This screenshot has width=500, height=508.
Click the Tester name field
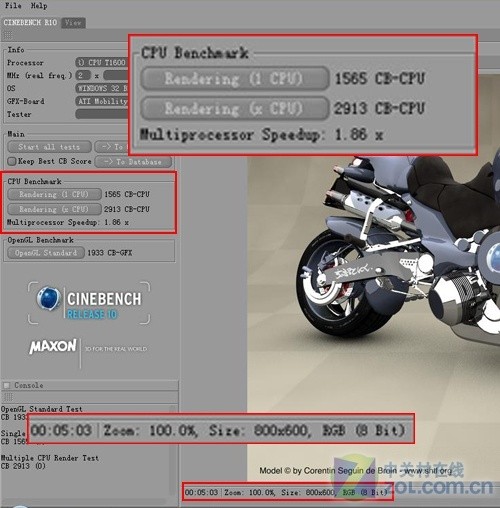click(x=102, y=114)
